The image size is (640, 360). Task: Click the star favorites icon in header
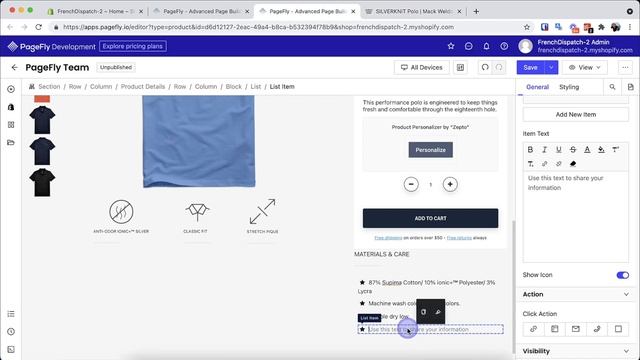point(451,46)
